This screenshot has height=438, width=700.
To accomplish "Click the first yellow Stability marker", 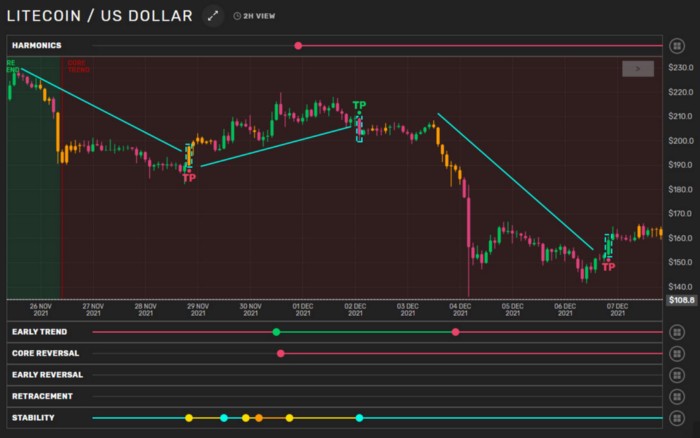I will 189,418.
